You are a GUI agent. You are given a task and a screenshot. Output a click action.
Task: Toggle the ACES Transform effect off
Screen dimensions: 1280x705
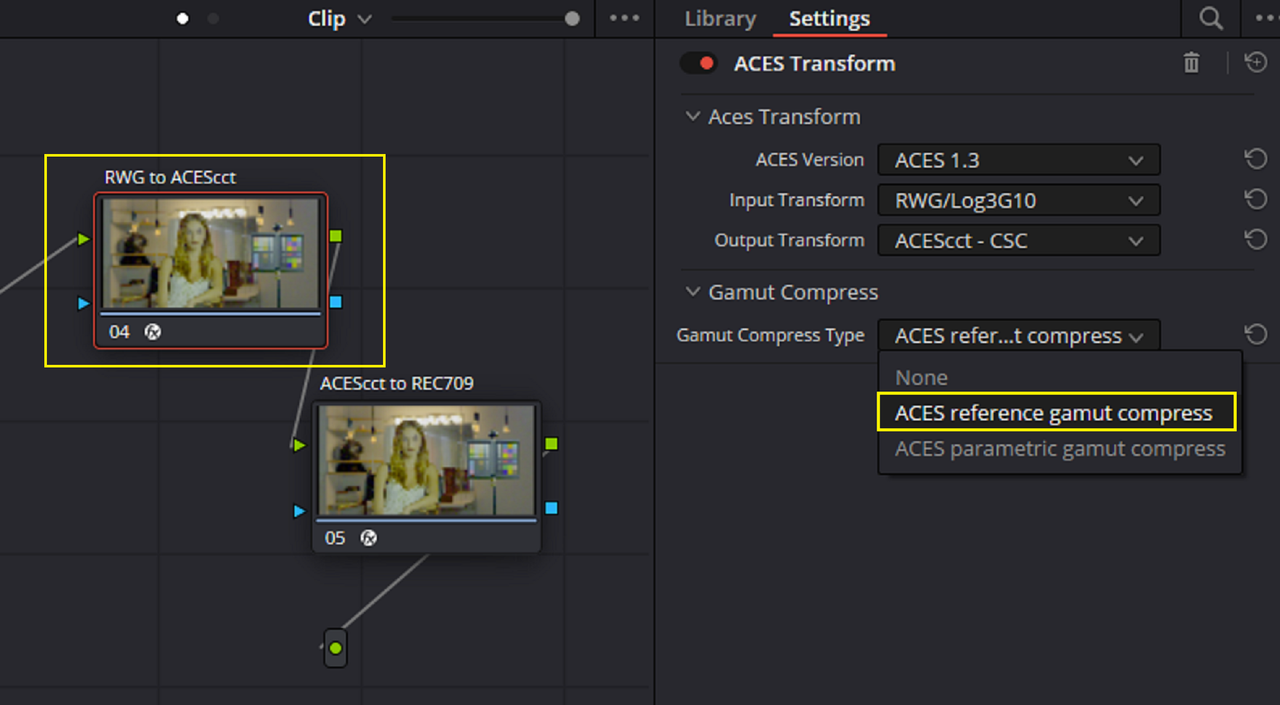(x=699, y=63)
